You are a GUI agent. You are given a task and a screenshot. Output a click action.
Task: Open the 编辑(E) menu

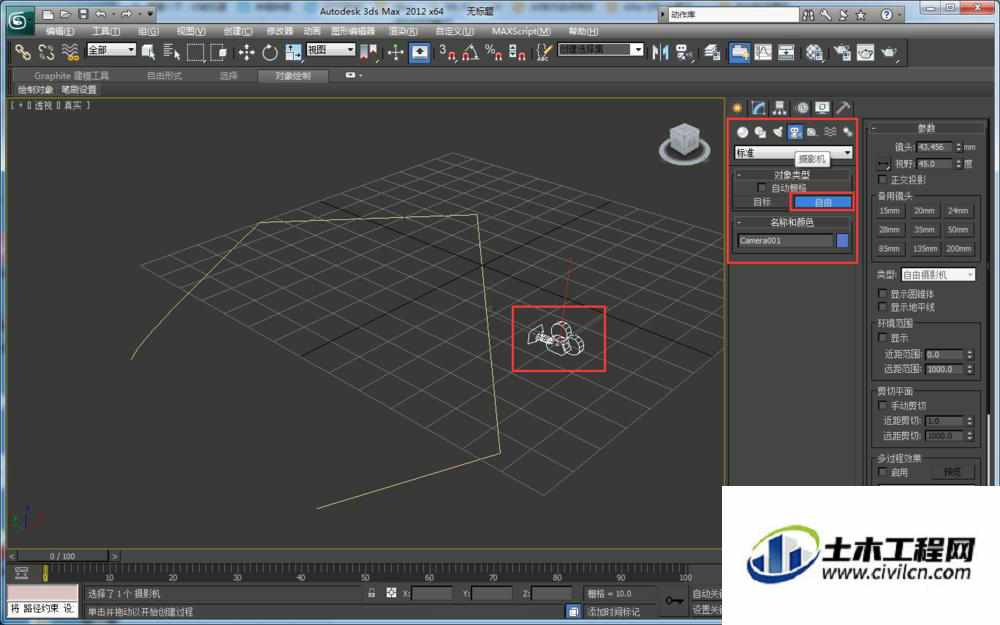(x=59, y=31)
